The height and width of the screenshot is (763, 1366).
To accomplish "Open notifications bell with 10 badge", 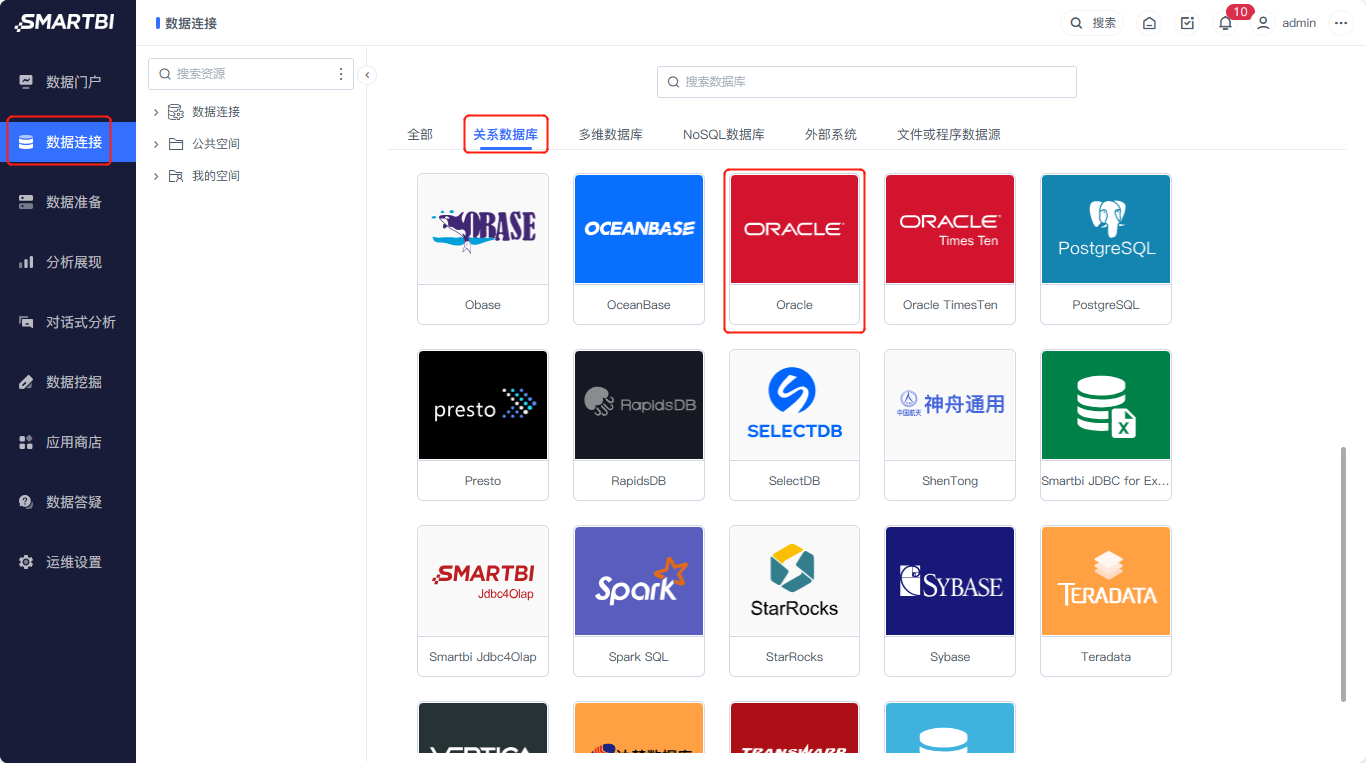I will (1225, 23).
